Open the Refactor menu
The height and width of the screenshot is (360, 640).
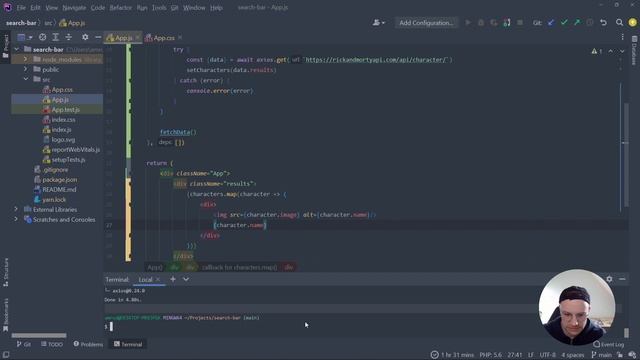click(x=120, y=7)
